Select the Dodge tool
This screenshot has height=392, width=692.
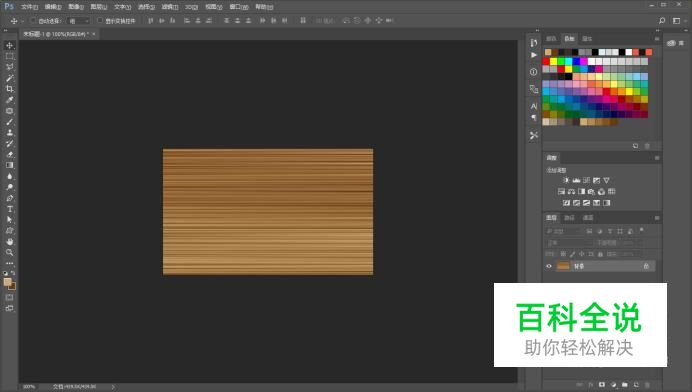[9, 187]
